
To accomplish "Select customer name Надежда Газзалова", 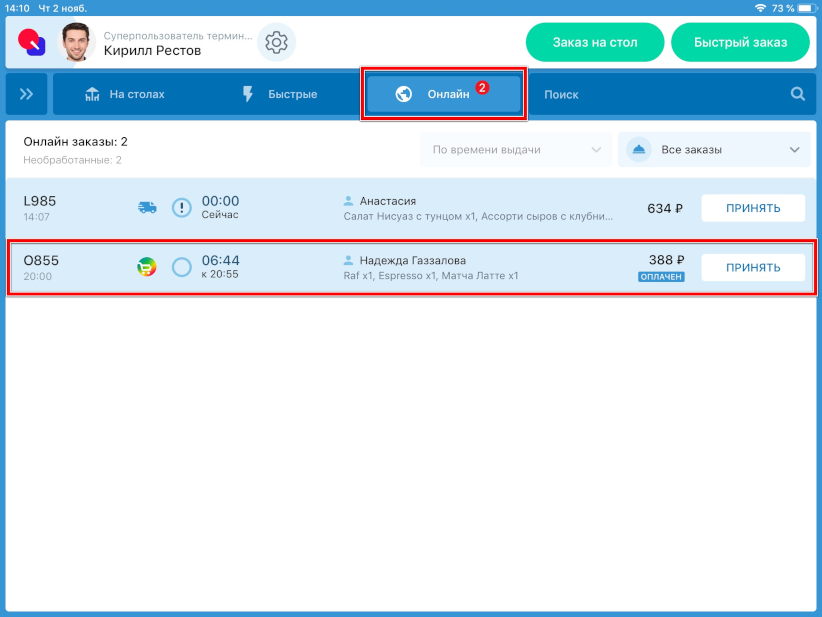I will tap(413, 261).
